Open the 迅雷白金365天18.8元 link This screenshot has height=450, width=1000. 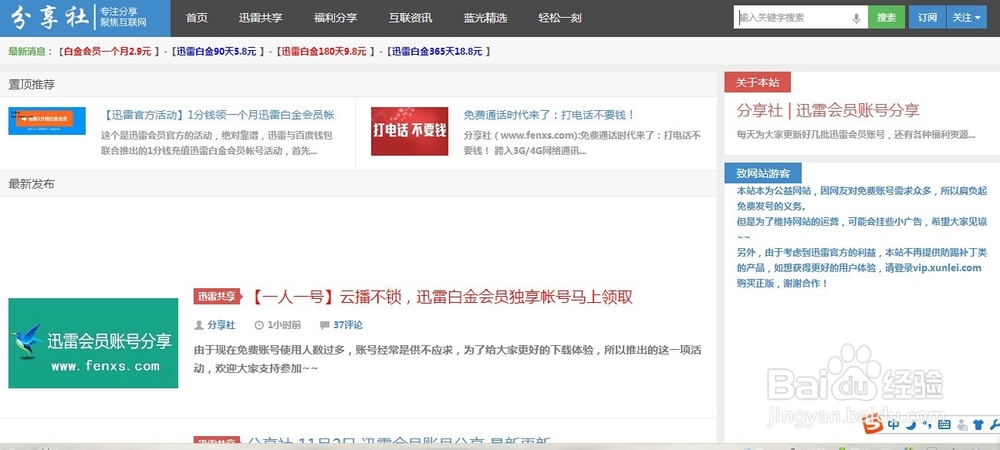pos(437,52)
